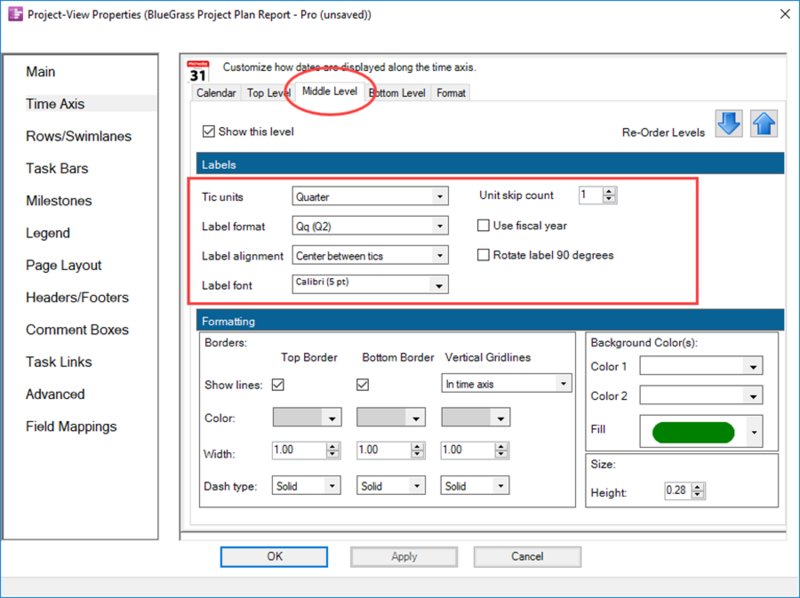Move level up with blue up arrow
Viewport: 800px width, 598px height.
[764, 123]
